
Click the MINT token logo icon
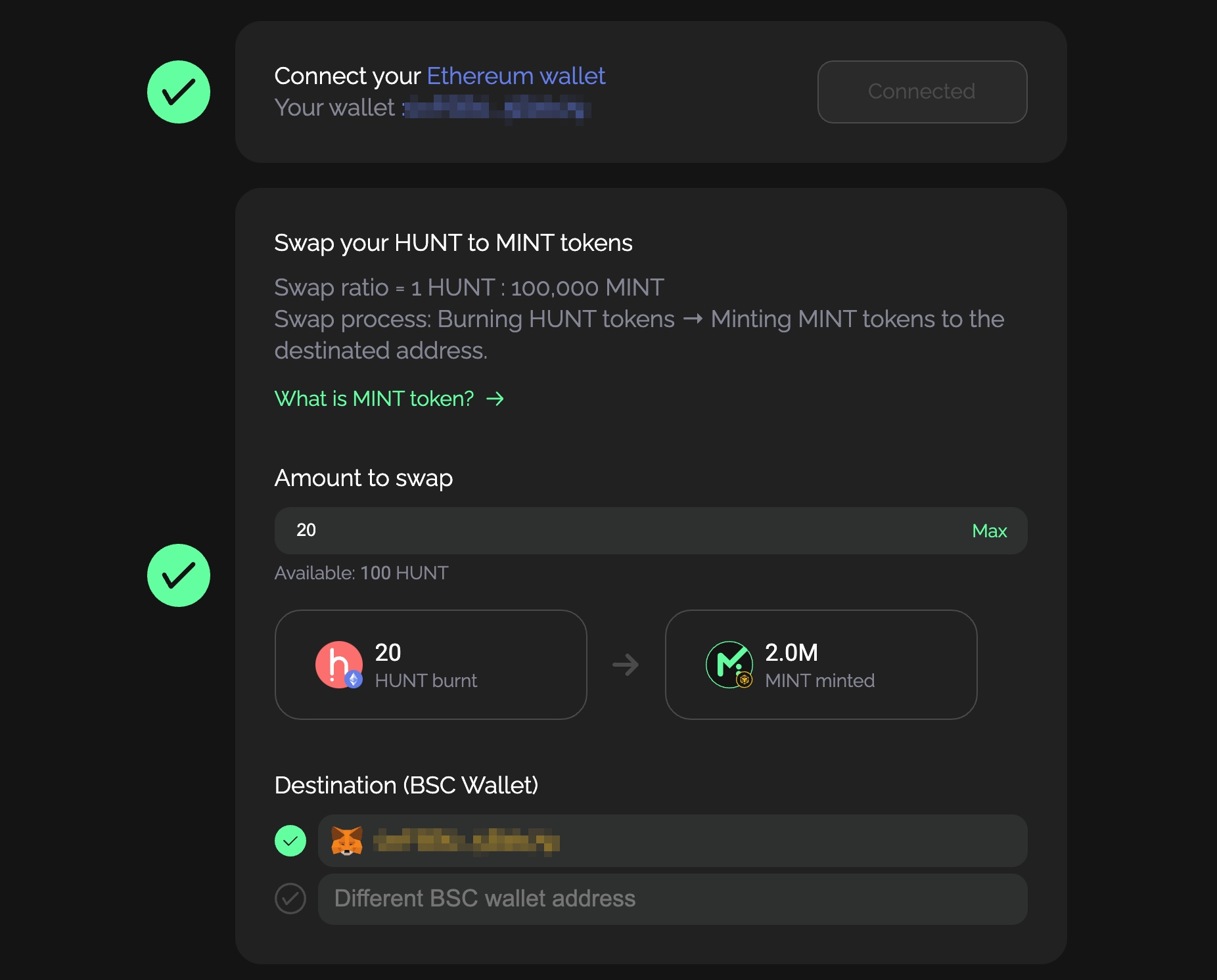coord(729,665)
